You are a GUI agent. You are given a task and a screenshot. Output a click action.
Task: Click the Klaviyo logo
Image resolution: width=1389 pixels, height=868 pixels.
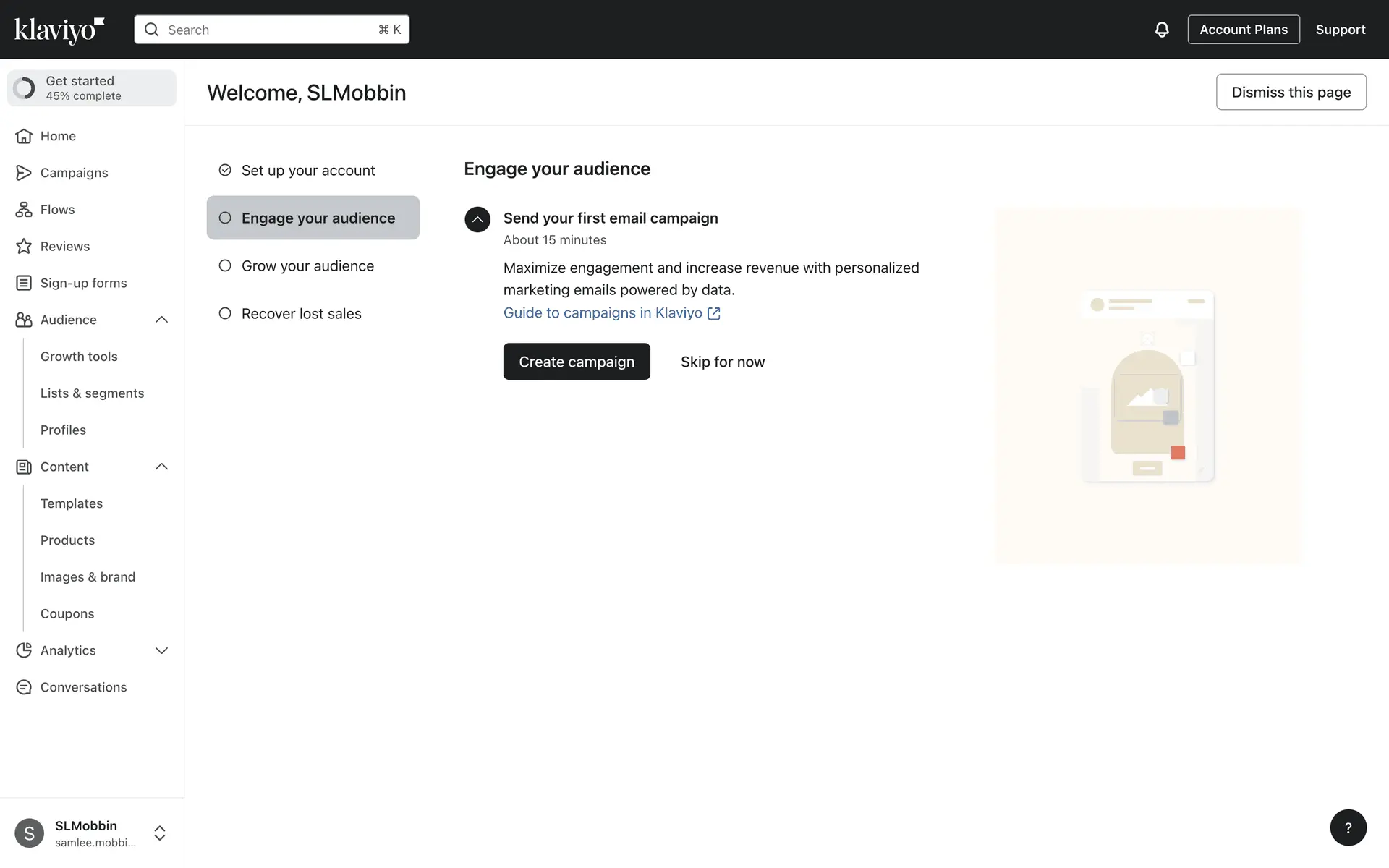coord(59,30)
